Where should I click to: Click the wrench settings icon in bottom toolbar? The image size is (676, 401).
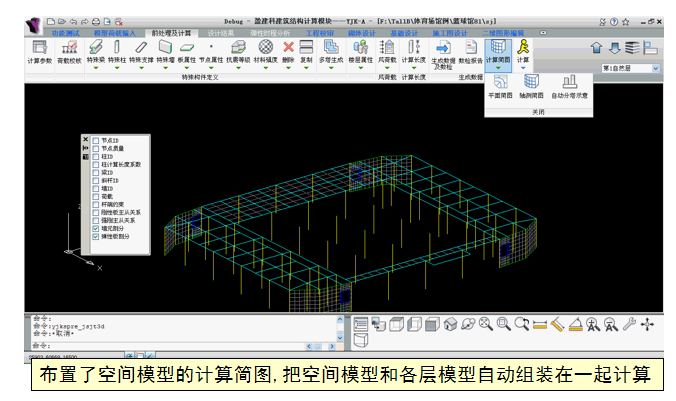629,324
